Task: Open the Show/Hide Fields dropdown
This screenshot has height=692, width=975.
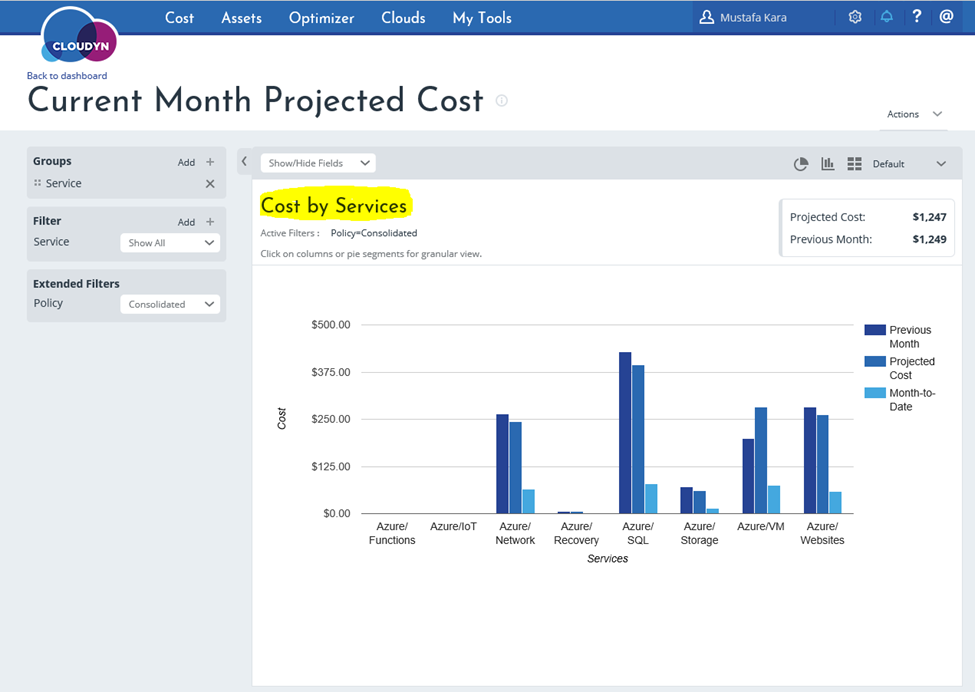Action: pos(318,163)
